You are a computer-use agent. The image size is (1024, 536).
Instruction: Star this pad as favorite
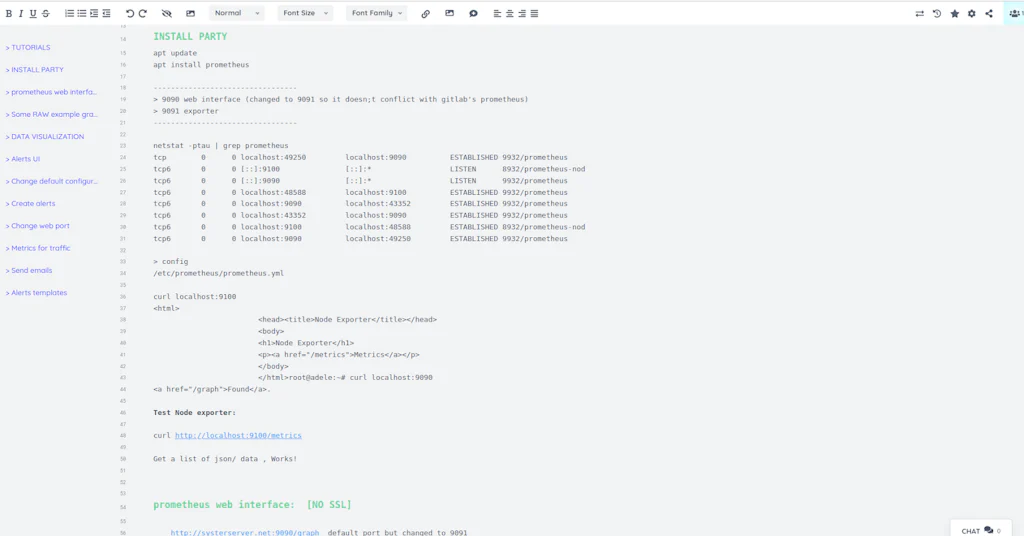[x=955, y=13]
